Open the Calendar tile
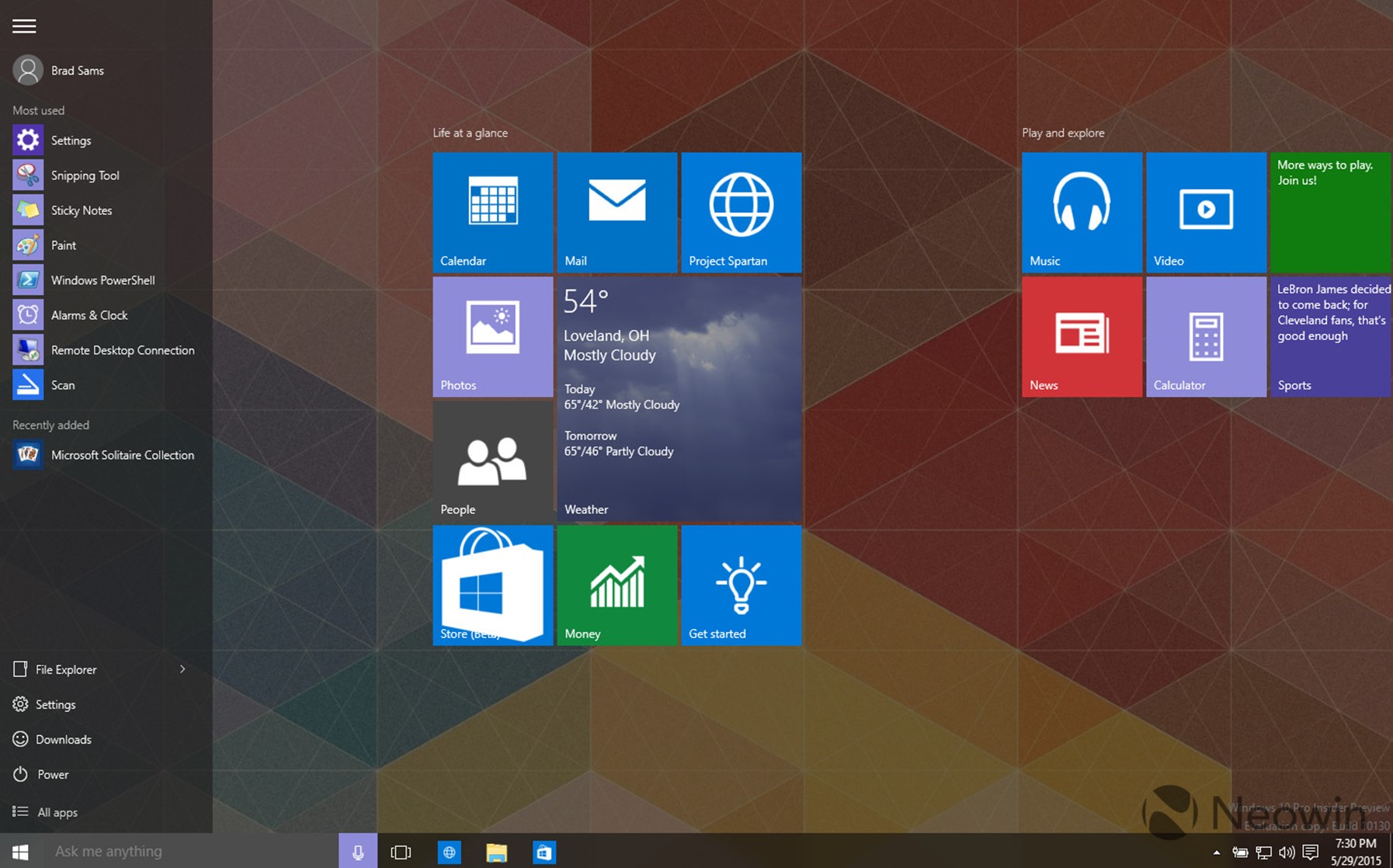This screenshot has height=868, width=1393. pos(492,211)
